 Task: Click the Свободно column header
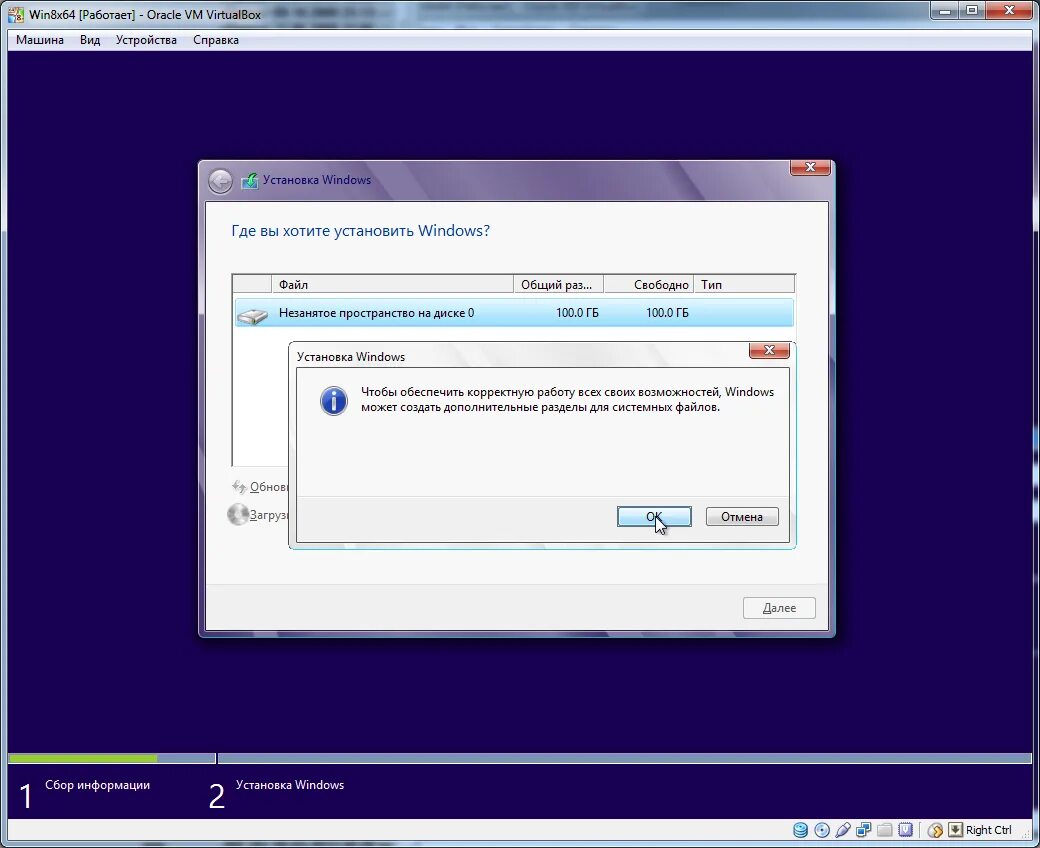649,284
